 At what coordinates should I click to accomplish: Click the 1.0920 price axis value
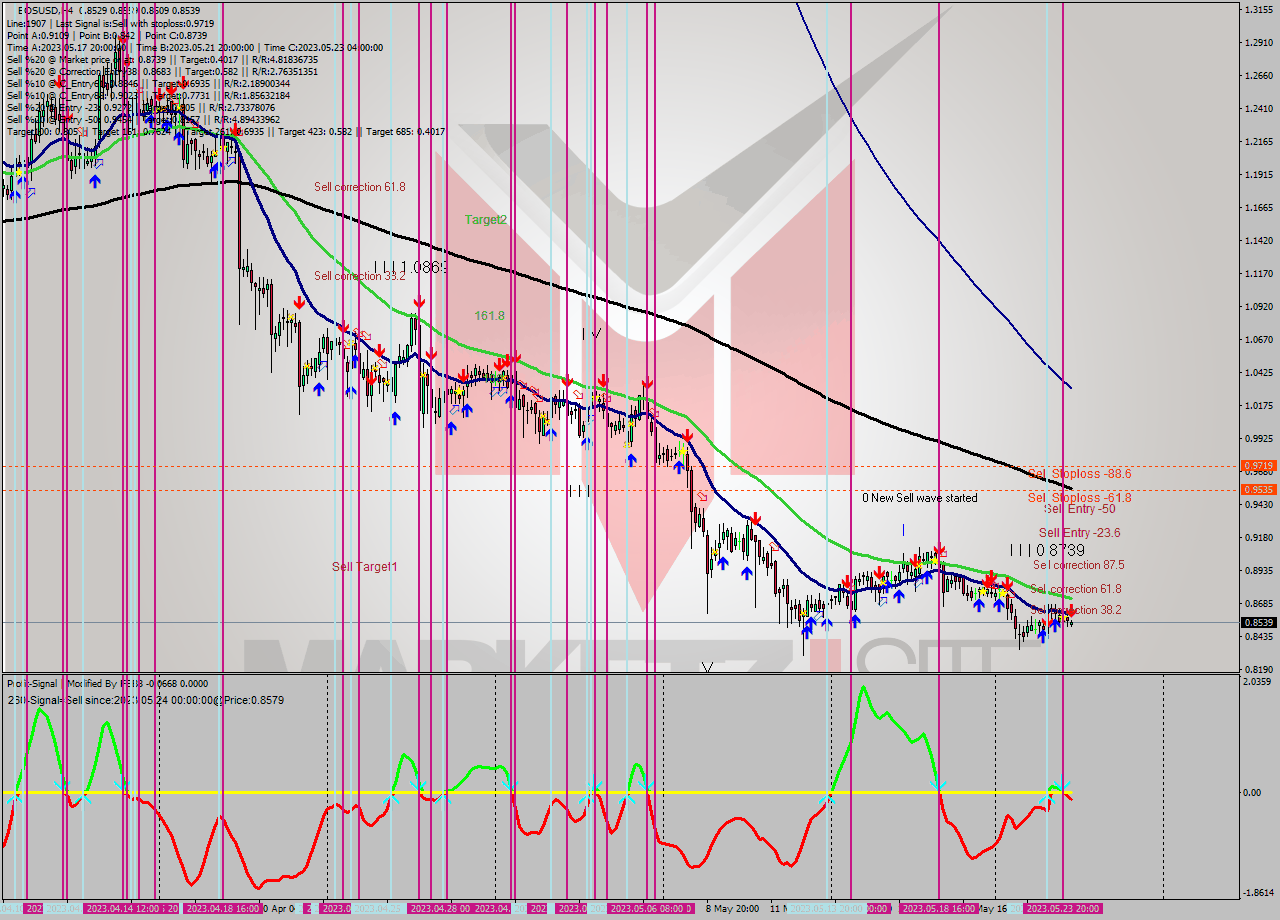pos(1258,306)
